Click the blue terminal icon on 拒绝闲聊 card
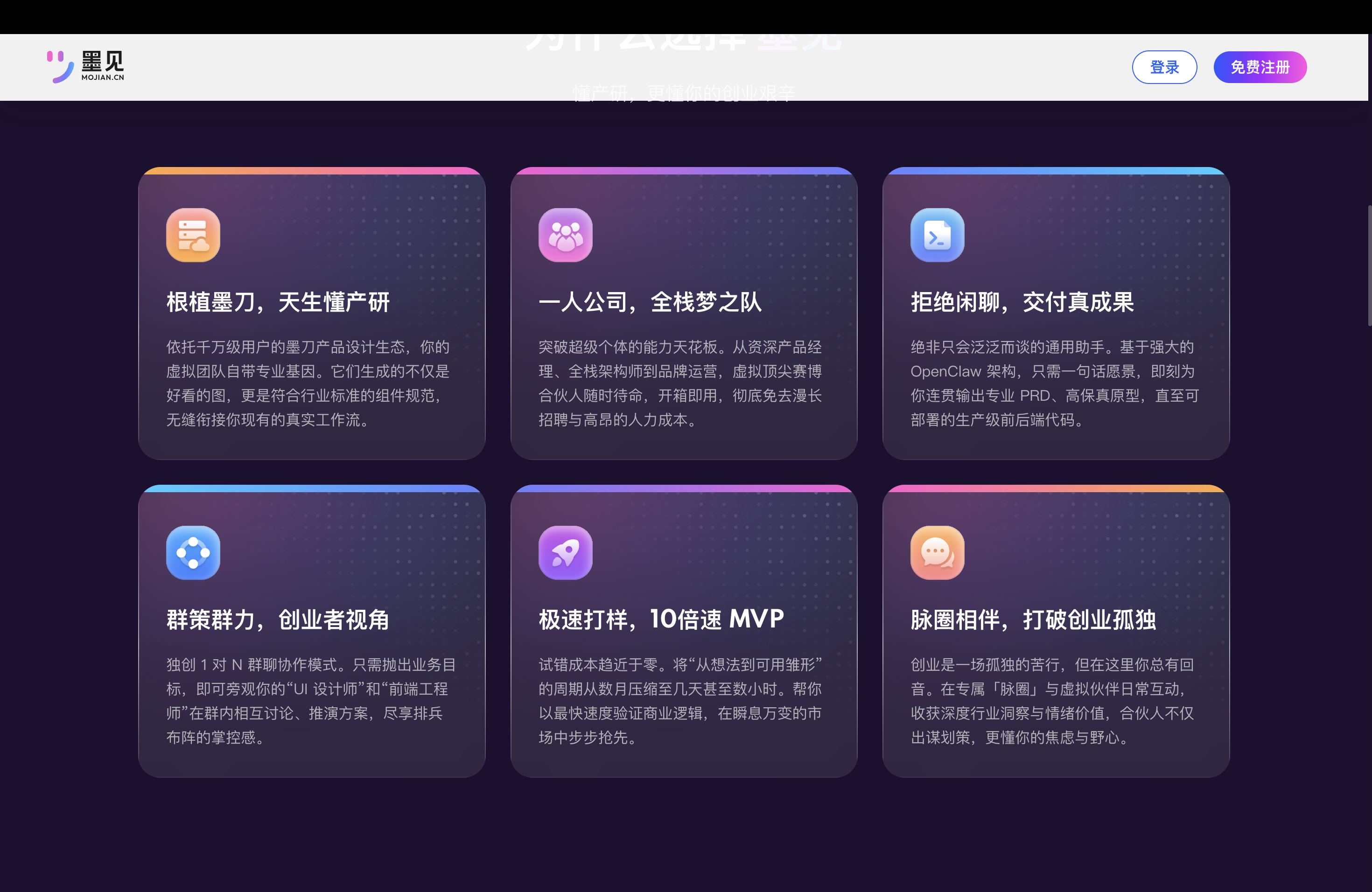Image resolution: width=1372 pixels, height=892 pixels. [x=938, y=235]
